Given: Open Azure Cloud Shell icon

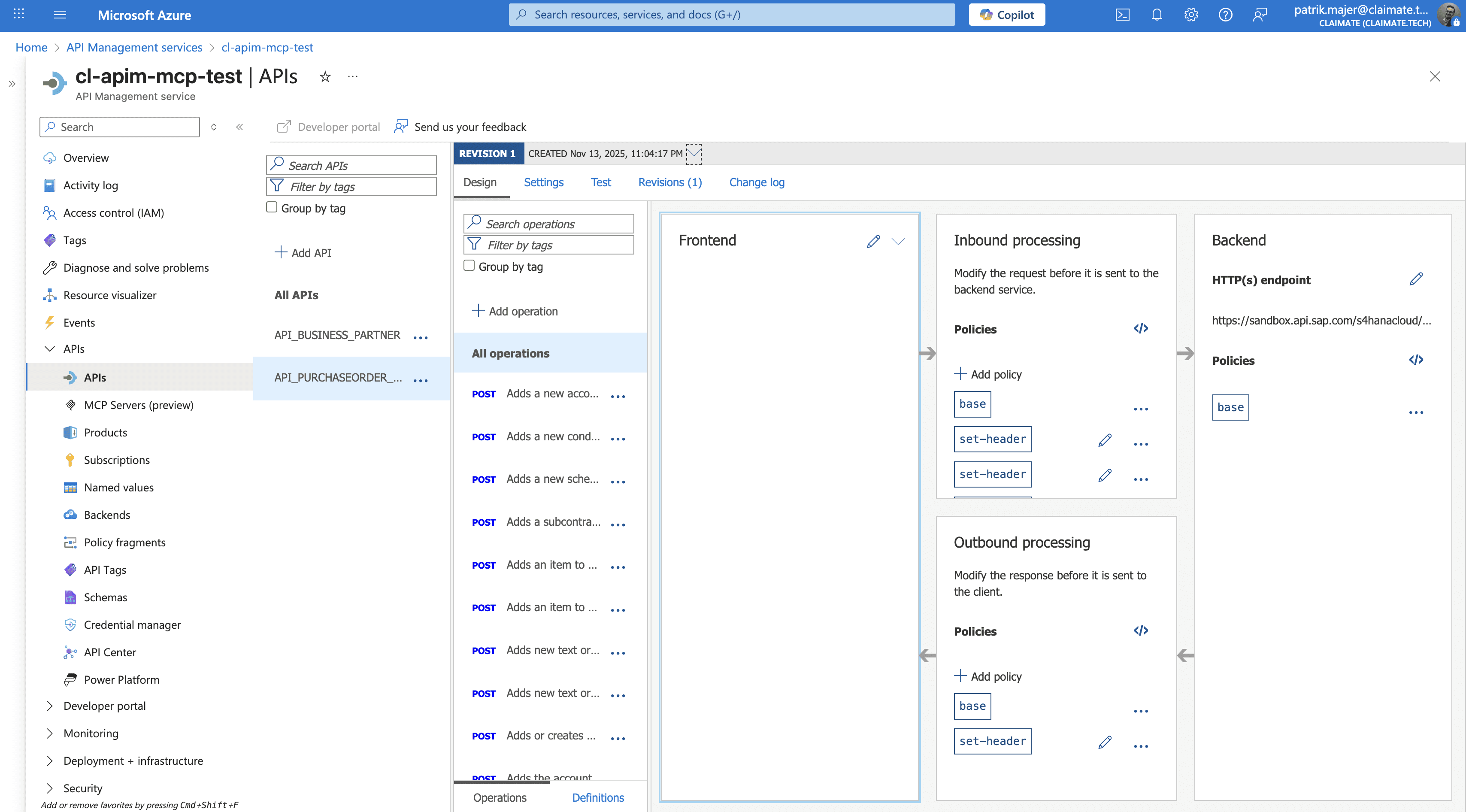Looking at the screenshot, I should pyautogui.click(x=1122, y=15).
